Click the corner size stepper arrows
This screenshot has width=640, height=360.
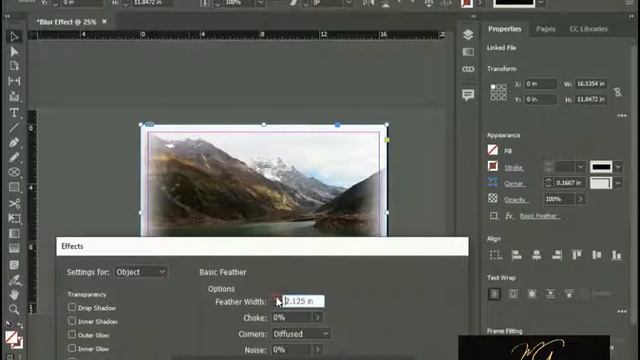tap(548, 183)
